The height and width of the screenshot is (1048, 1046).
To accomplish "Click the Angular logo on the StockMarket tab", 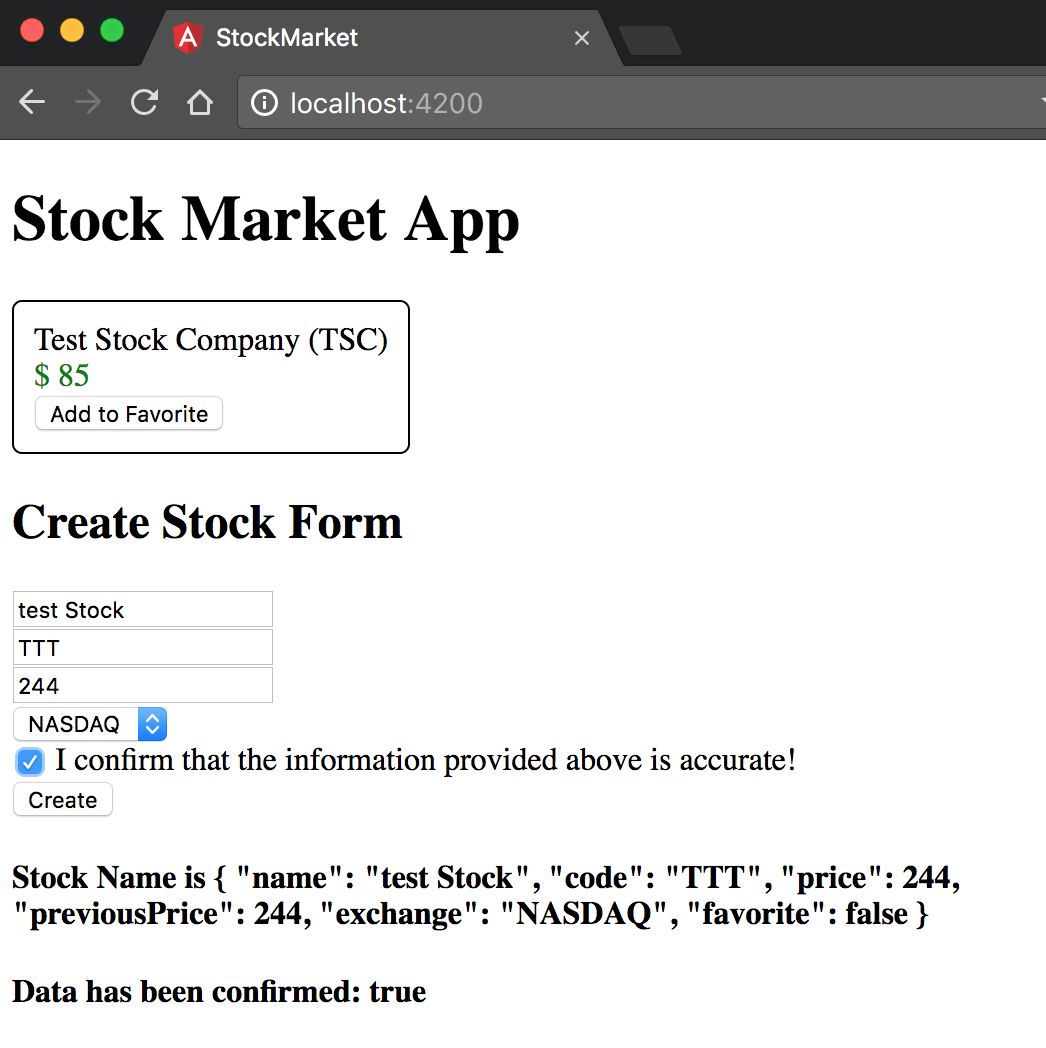I will [x=187, y=37].
